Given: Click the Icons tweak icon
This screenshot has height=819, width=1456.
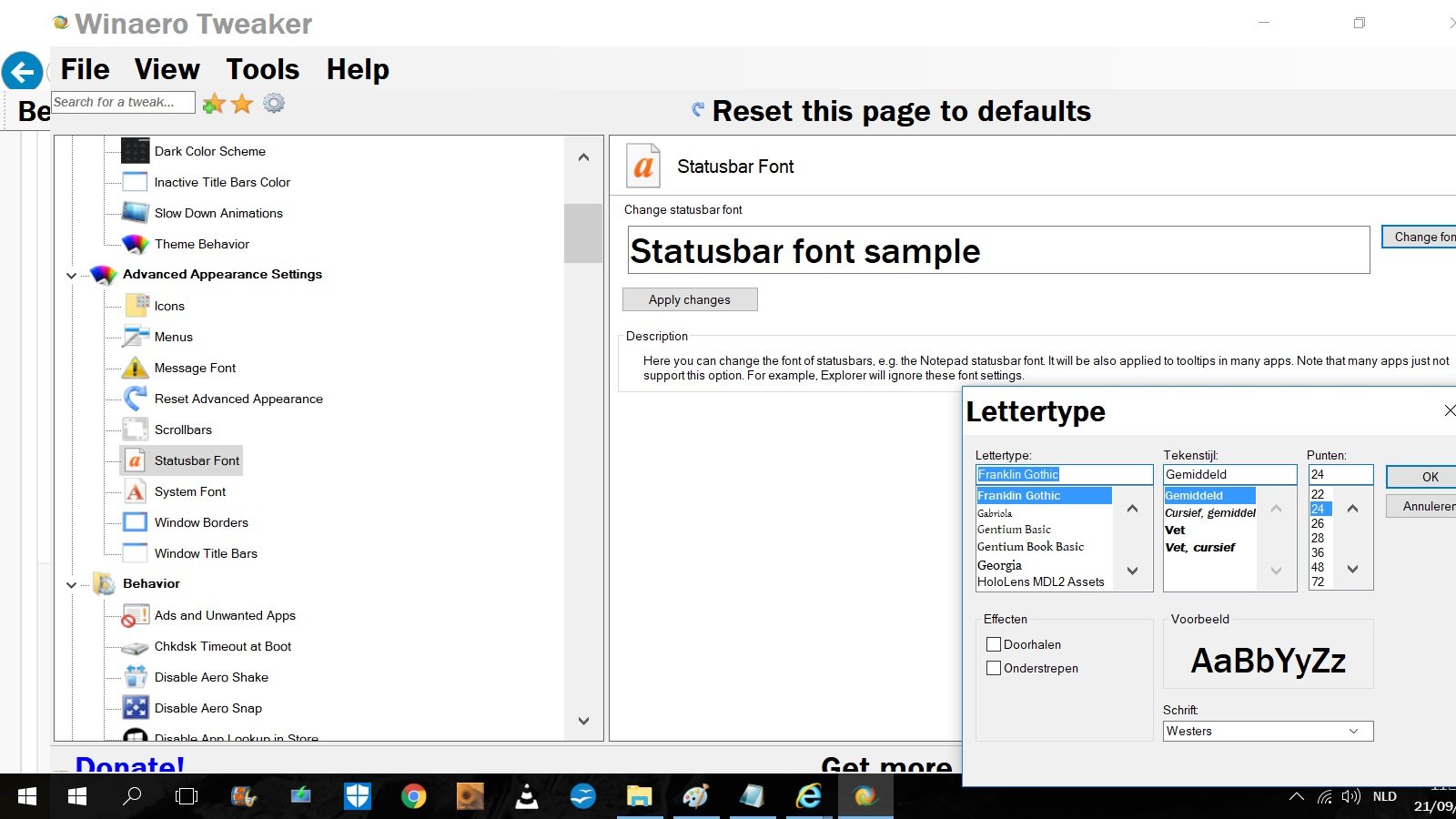Looking at the screenshot, I should [x=136, y=306].
